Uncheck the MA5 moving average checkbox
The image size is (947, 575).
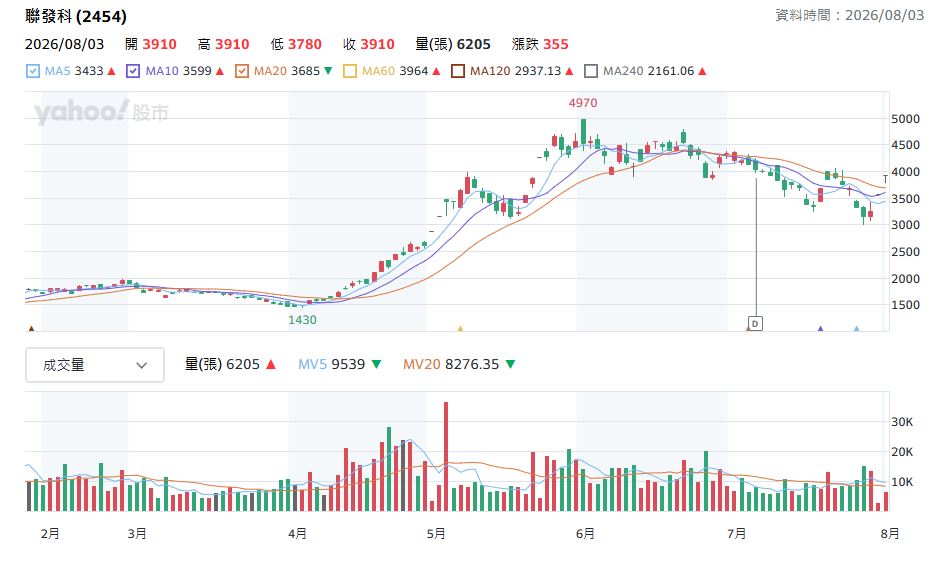[33, 71]
